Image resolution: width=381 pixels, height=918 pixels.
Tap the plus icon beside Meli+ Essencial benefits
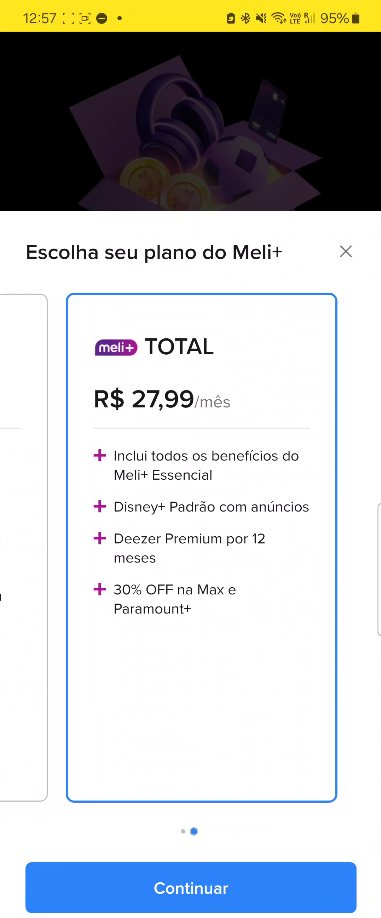click(x=99, y=455)
